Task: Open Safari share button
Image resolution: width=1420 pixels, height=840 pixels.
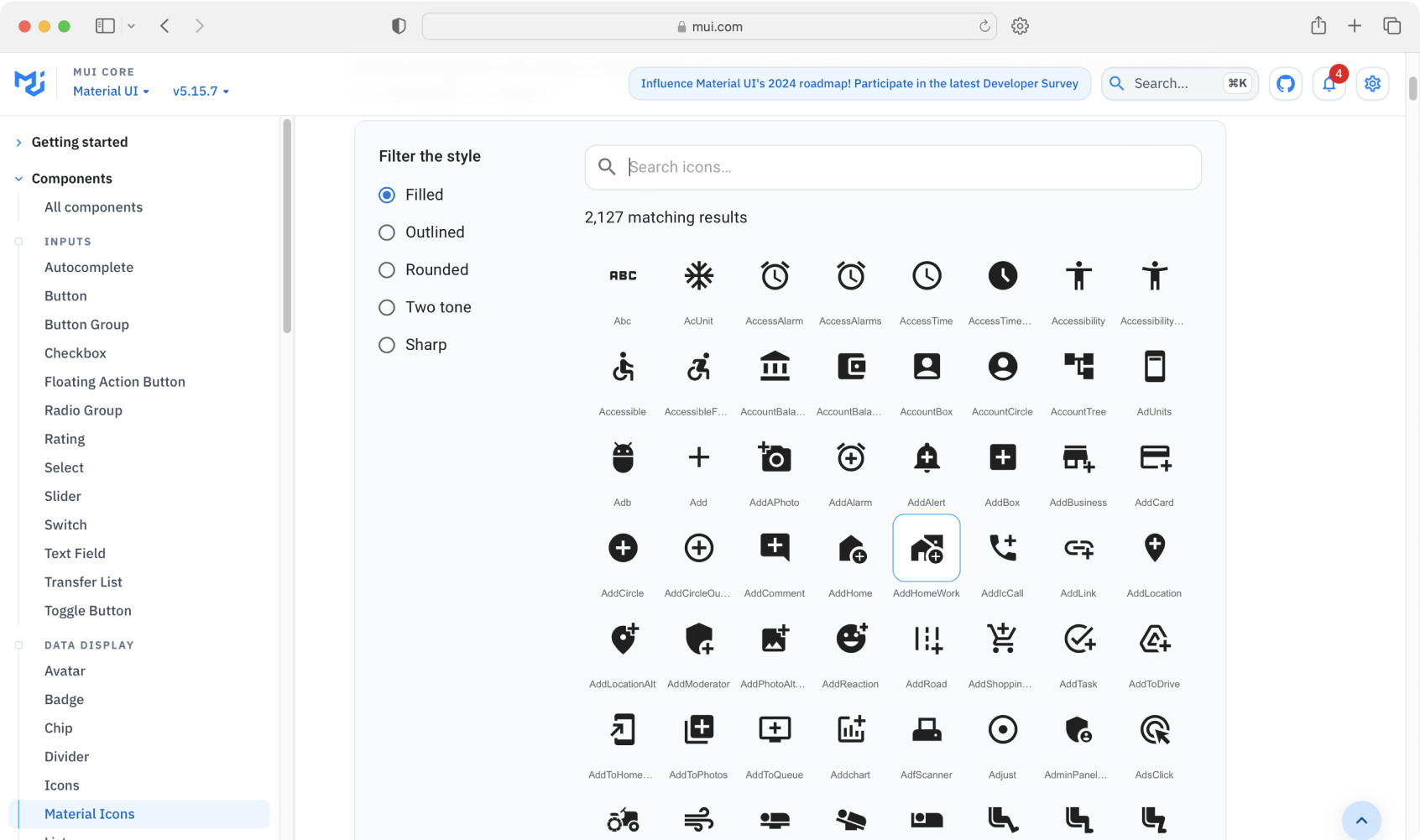Action: point(1318,26)
